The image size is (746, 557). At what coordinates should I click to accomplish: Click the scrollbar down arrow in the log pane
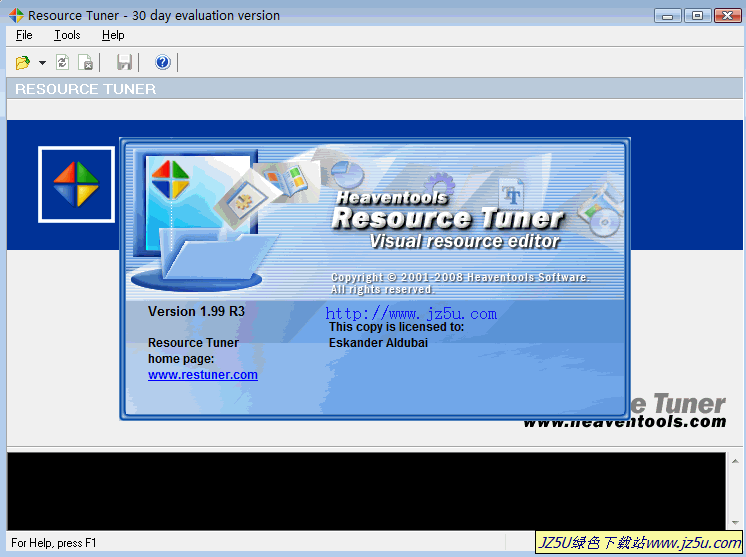pyautogui.click(x=735, y=523)
